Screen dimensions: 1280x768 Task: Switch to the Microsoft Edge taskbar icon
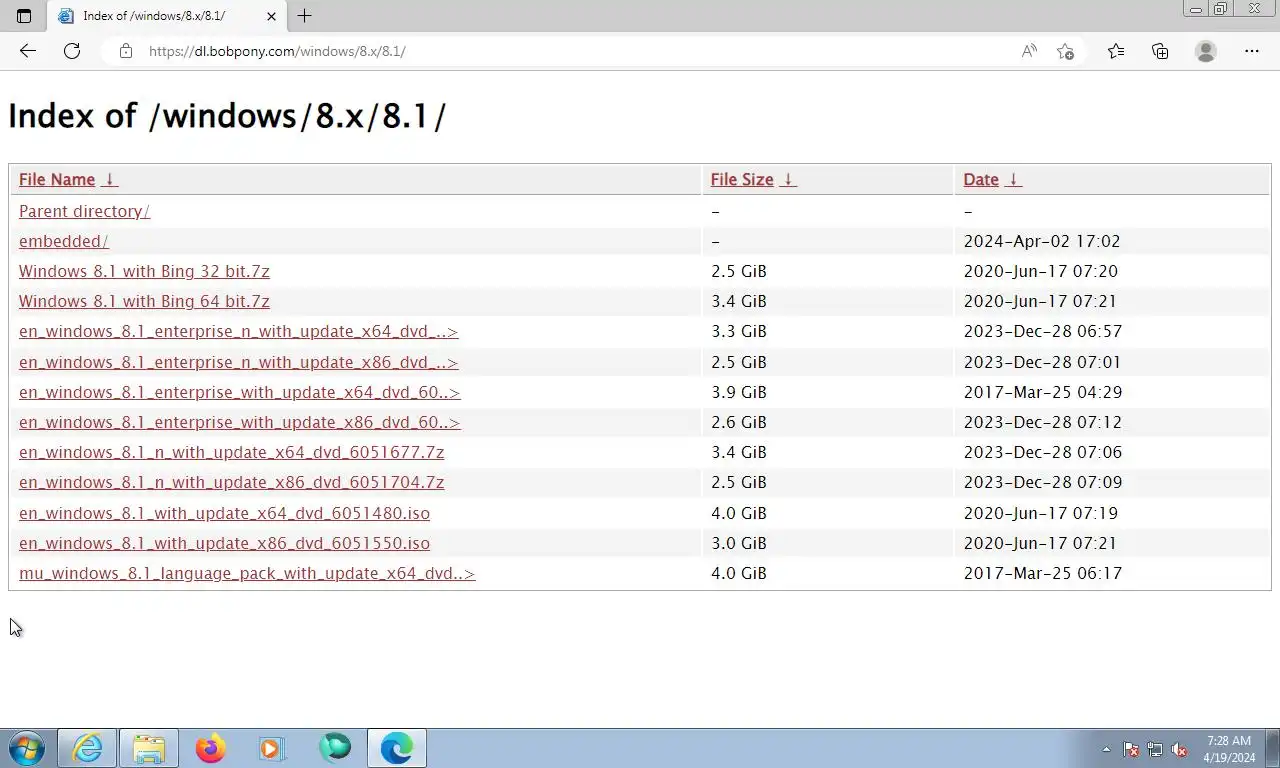397,748
